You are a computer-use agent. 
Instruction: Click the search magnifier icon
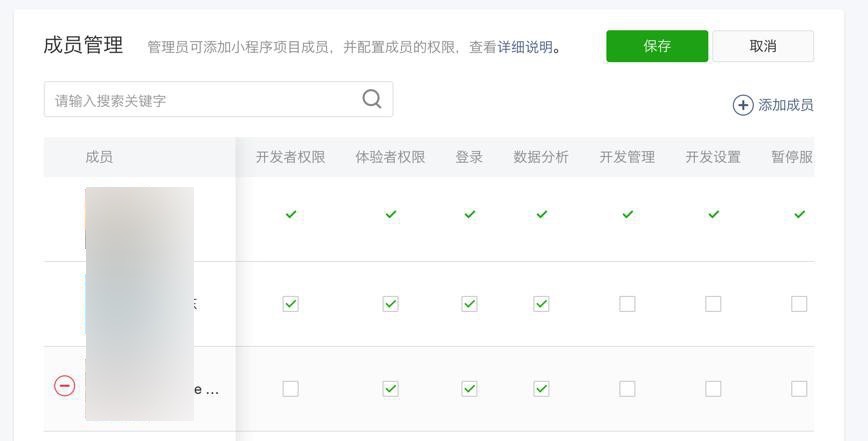click(x=372, y=99)
